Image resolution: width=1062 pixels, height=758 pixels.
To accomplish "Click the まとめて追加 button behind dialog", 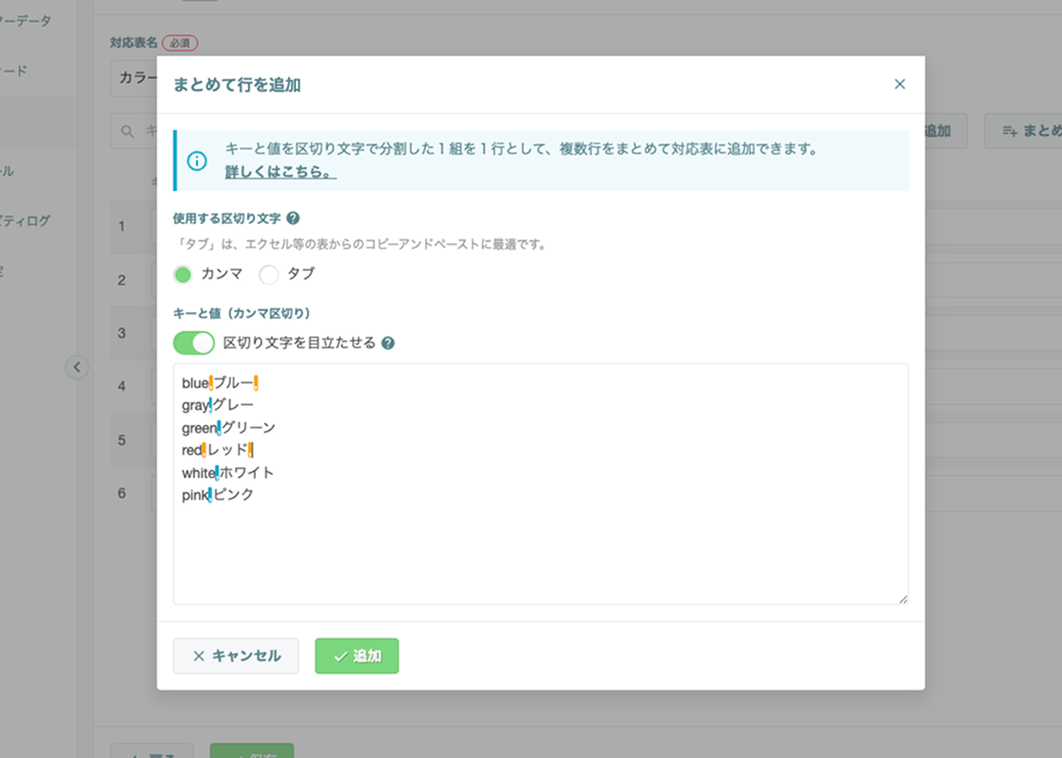I will [1023, 131].
